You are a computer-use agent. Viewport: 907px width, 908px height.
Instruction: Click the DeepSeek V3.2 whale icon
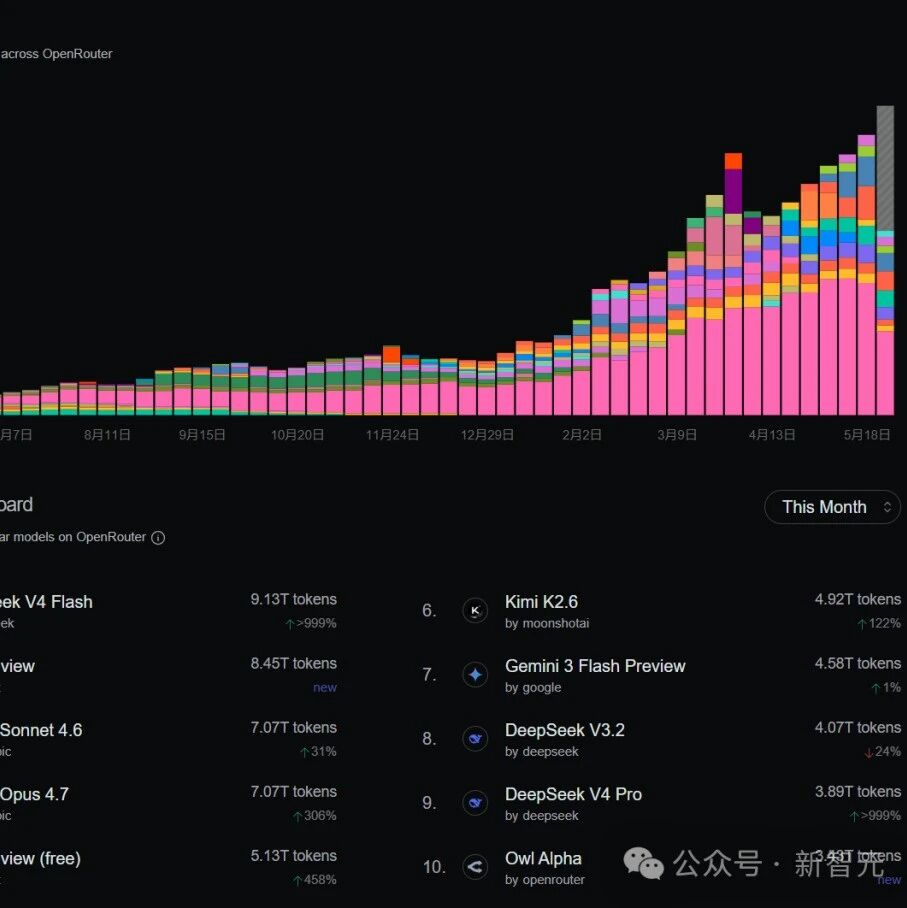(475, 739)
